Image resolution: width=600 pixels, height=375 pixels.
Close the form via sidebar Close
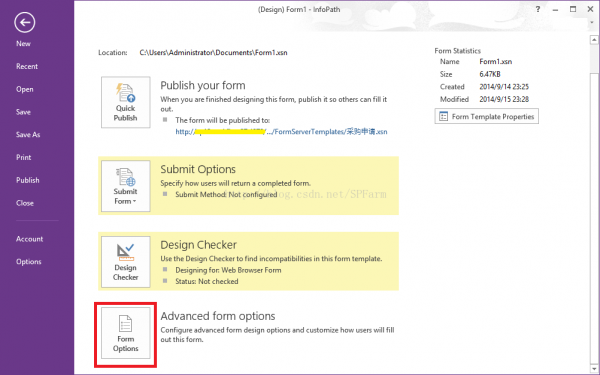(25, 203)
